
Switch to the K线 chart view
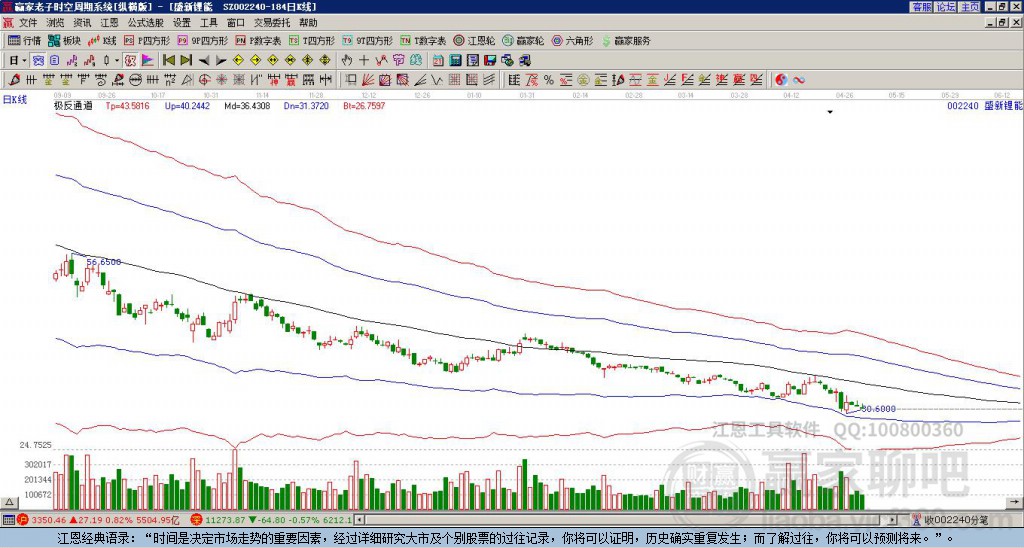pyautogui.click(x=102, y=40)
